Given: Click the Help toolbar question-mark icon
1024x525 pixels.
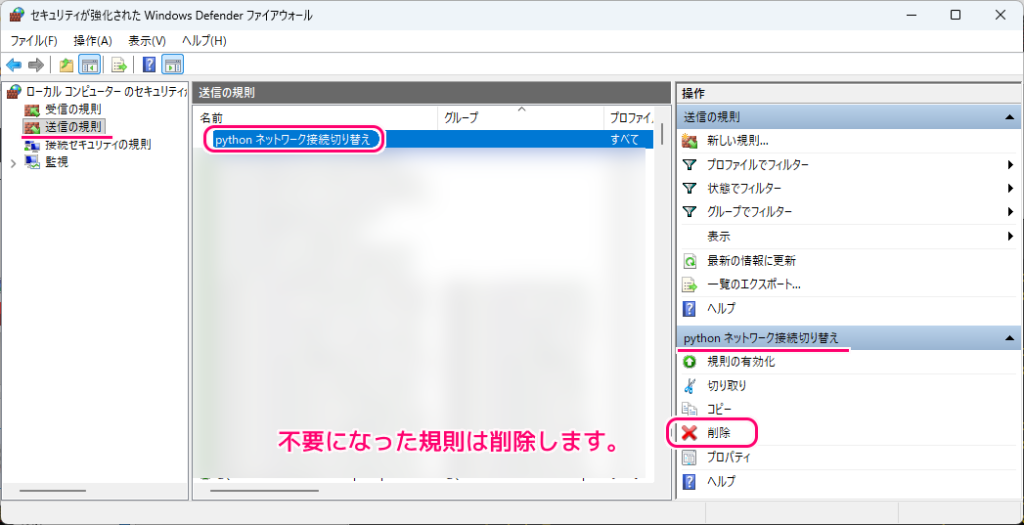Looking at the screenshot, I should click(150, 65).
